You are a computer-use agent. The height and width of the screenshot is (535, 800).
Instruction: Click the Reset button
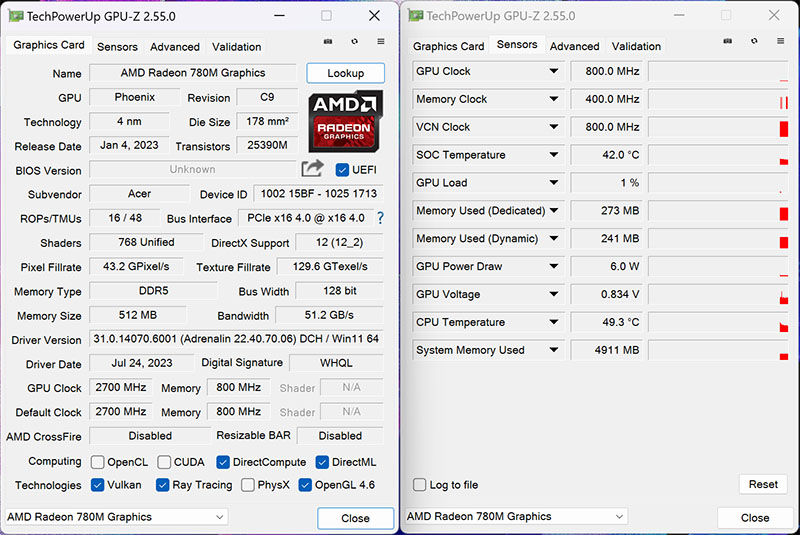tap(763, 484)
